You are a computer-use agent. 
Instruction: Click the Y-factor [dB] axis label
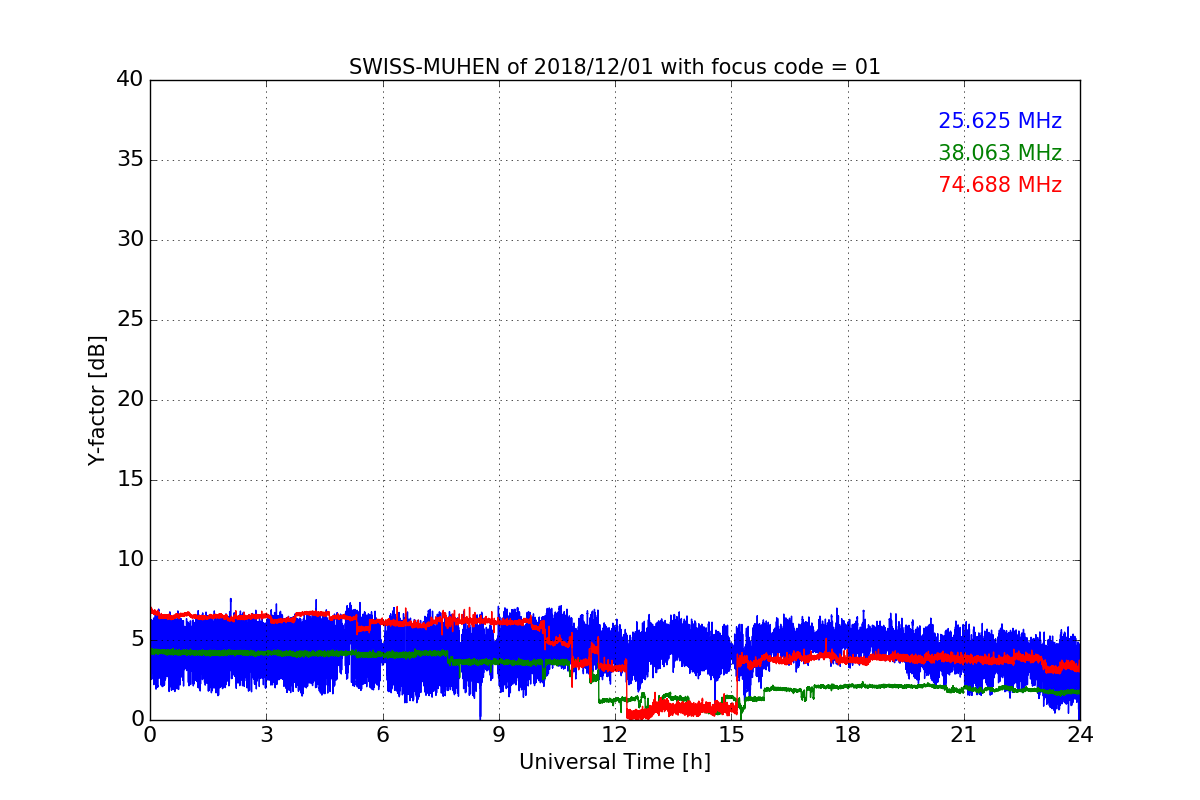(97, 400)
